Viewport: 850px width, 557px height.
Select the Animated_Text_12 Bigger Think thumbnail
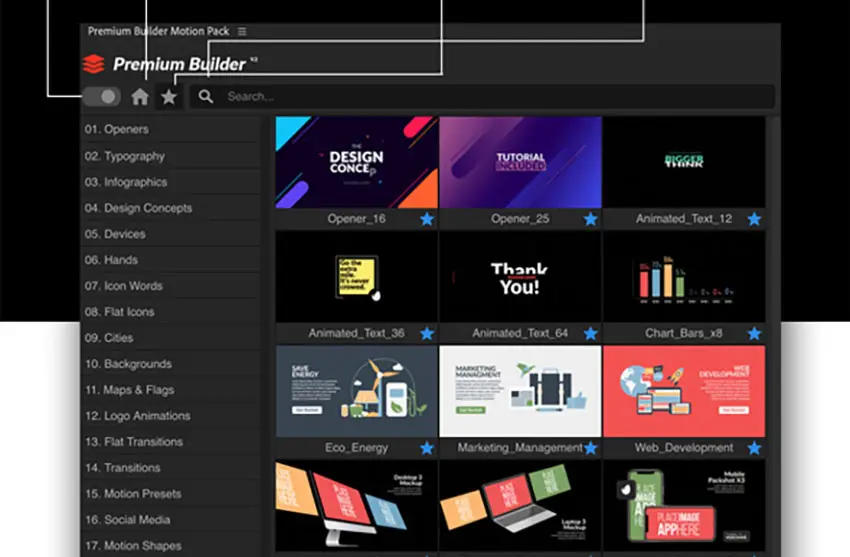(684, 163)
